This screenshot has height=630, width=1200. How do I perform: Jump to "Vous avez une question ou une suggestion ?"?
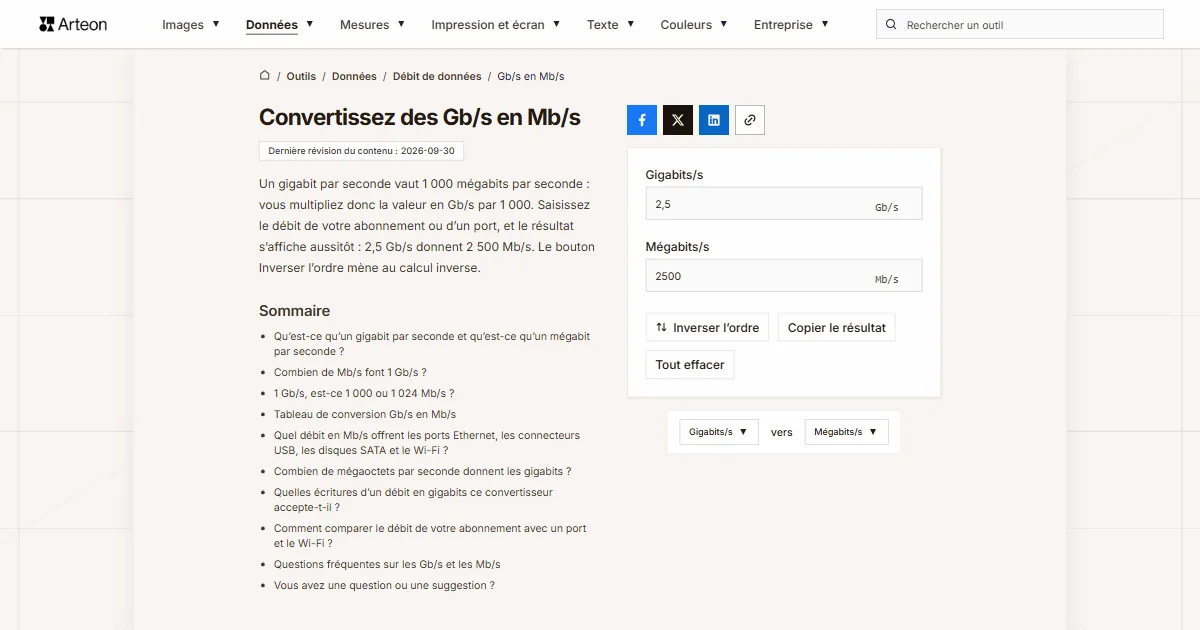[384, 585]
